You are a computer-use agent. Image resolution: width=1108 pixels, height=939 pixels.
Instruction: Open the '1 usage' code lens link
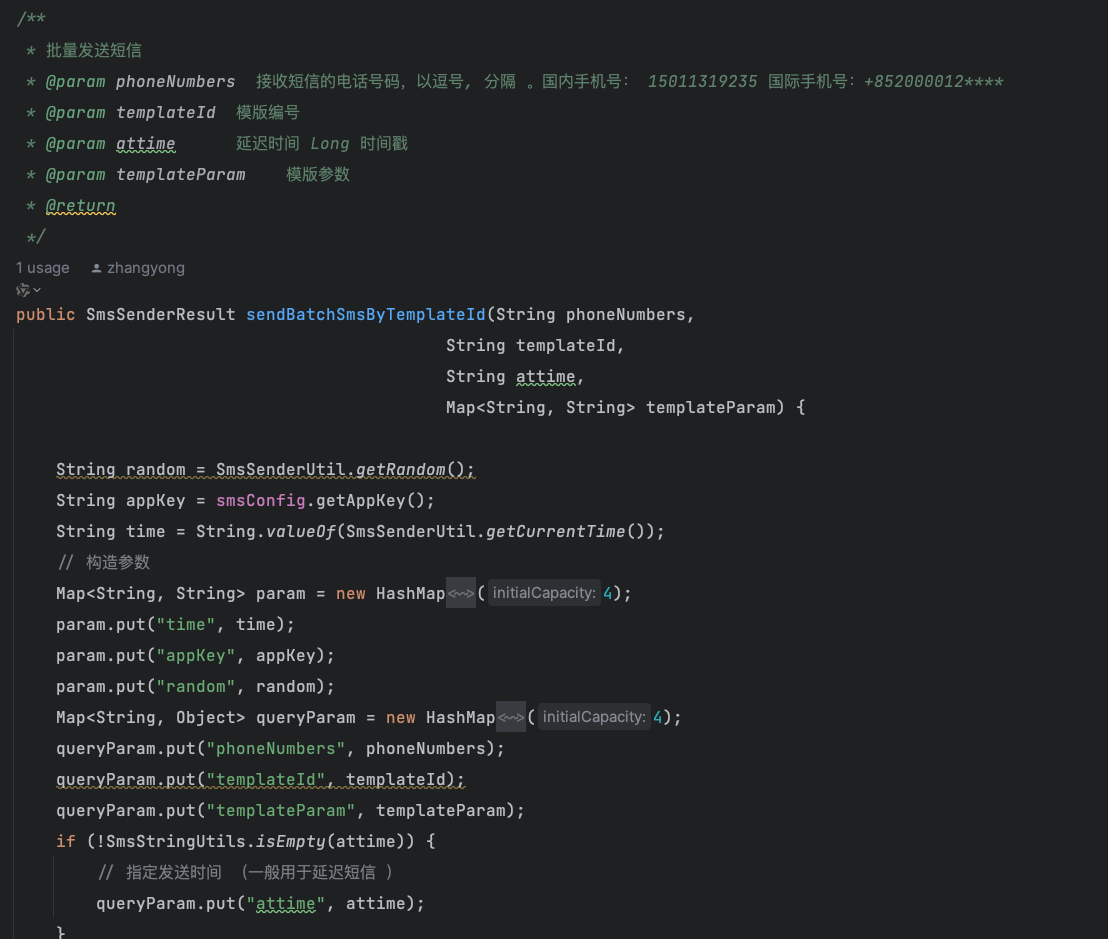click(x=43, y=268)
